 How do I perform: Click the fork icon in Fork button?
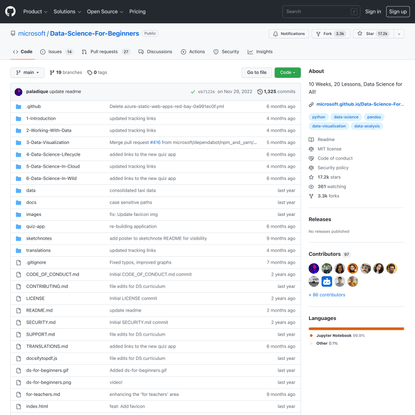pos(318,34)
